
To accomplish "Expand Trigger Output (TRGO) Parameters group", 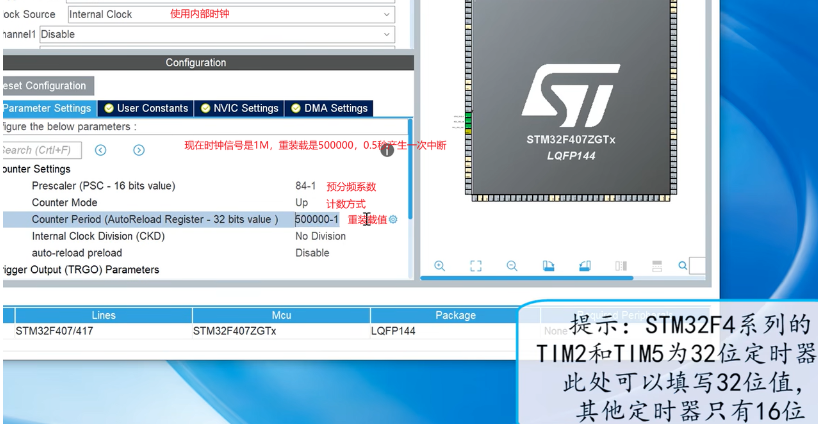I will [81, 270].
